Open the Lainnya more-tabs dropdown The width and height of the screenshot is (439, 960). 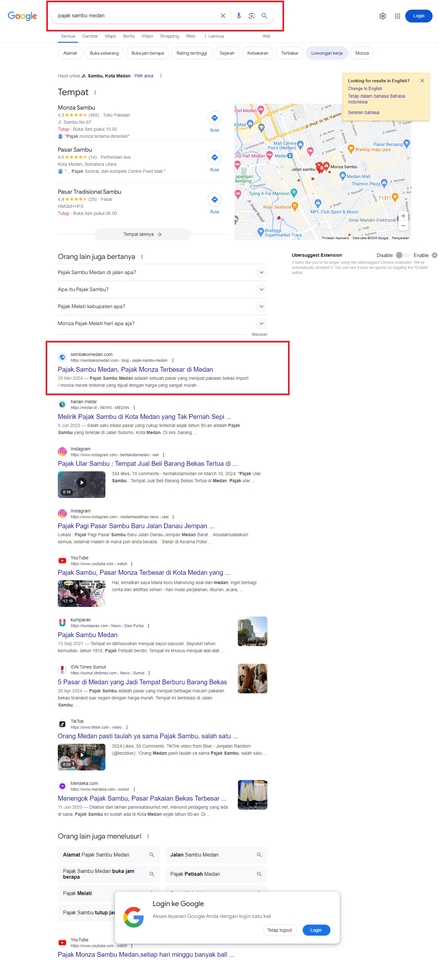click(214, 36)
